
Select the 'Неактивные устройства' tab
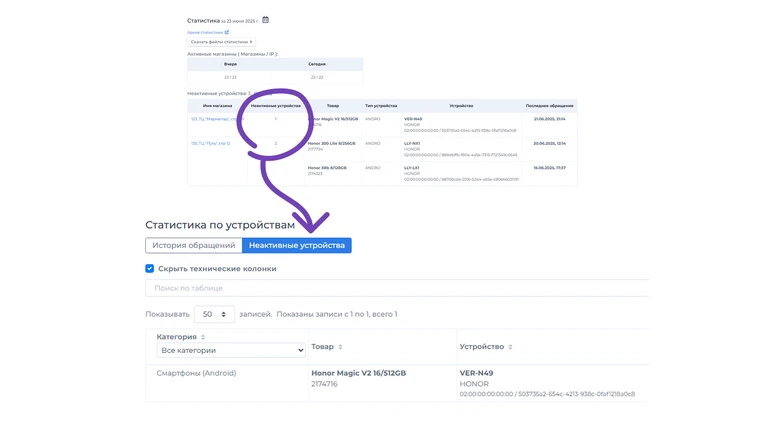297,245
